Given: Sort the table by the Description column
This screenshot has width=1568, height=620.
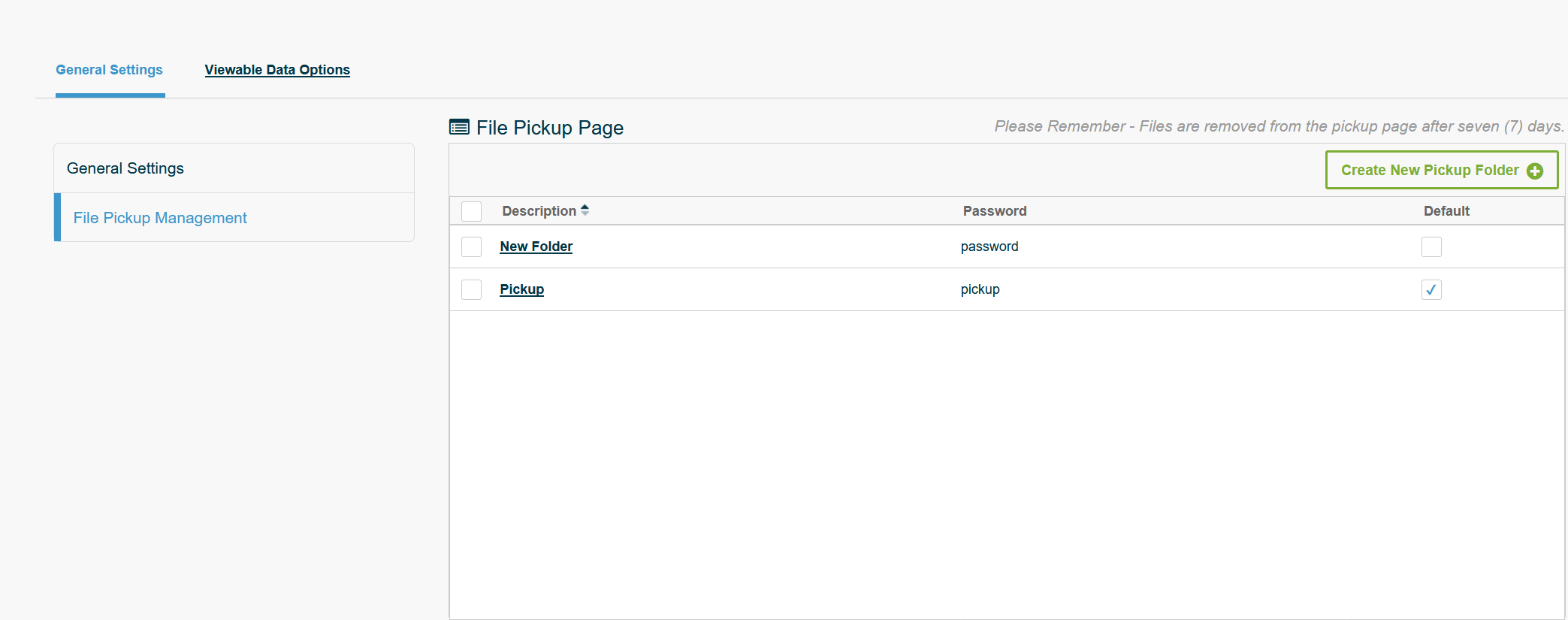Looking at the screenshot, I should [x=538, y=210].
